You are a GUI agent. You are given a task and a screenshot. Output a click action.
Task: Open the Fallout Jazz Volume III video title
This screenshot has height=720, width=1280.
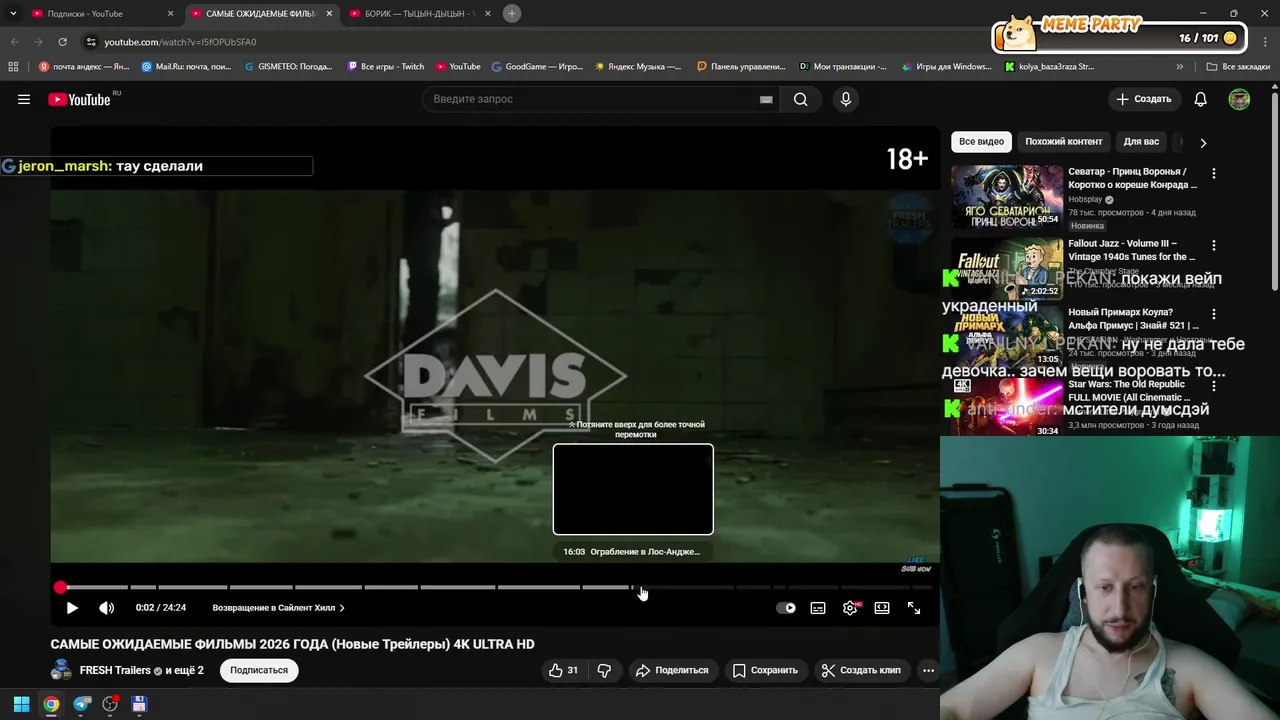1131,250
